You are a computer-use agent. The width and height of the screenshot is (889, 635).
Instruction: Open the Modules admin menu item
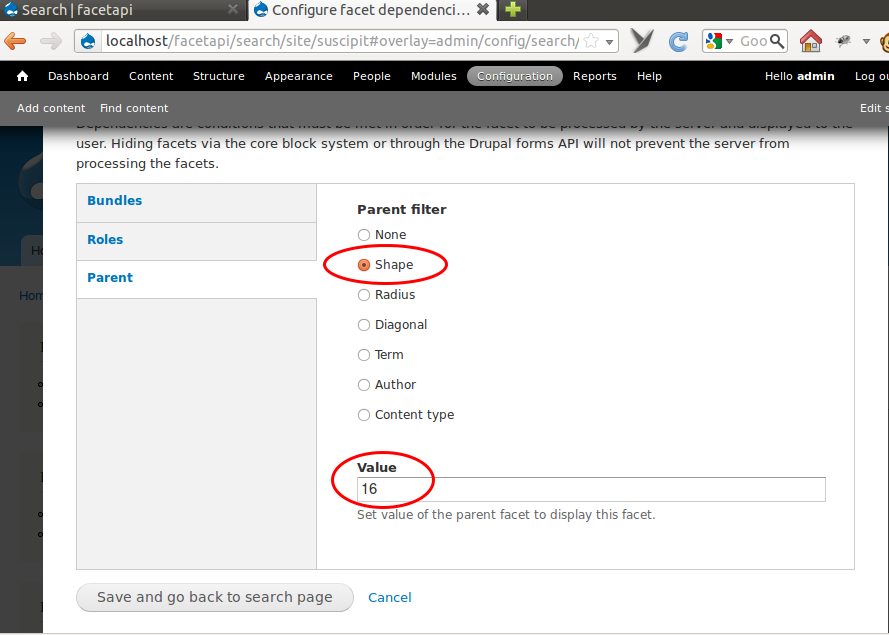434,76
